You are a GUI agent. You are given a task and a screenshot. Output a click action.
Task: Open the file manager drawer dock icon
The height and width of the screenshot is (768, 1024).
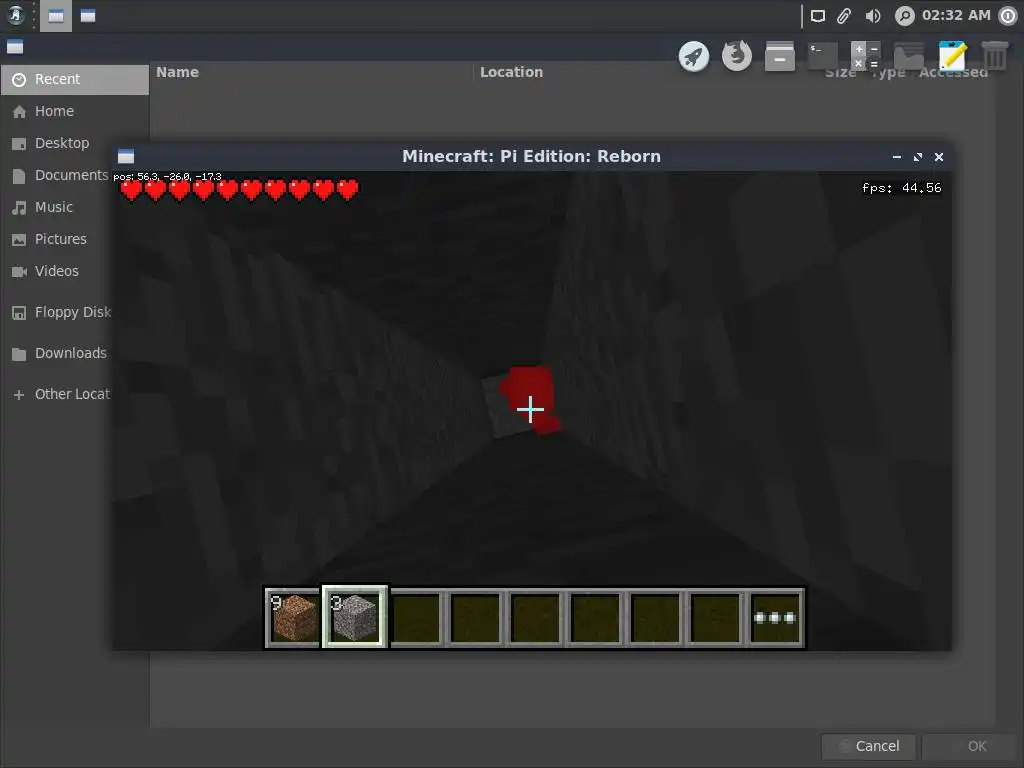point(780,56)
